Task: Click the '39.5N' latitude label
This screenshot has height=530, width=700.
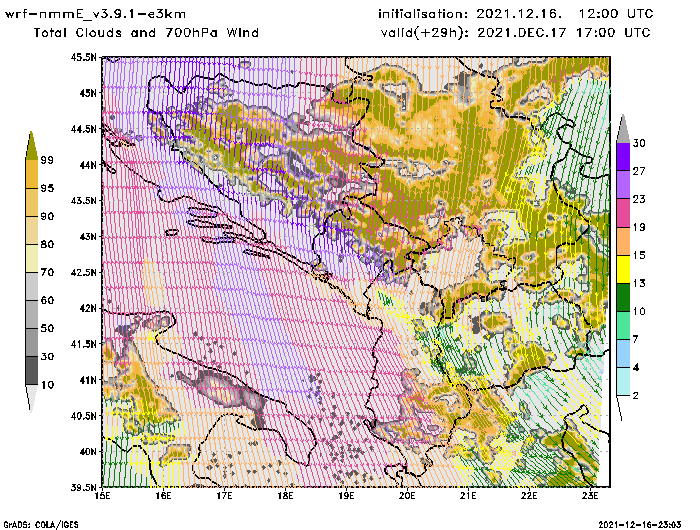Action: 83,487
